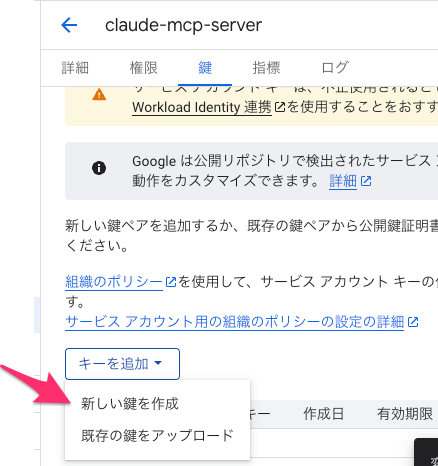Open the 組織のポリシー link
438x466 pixels.
[114, 282]
